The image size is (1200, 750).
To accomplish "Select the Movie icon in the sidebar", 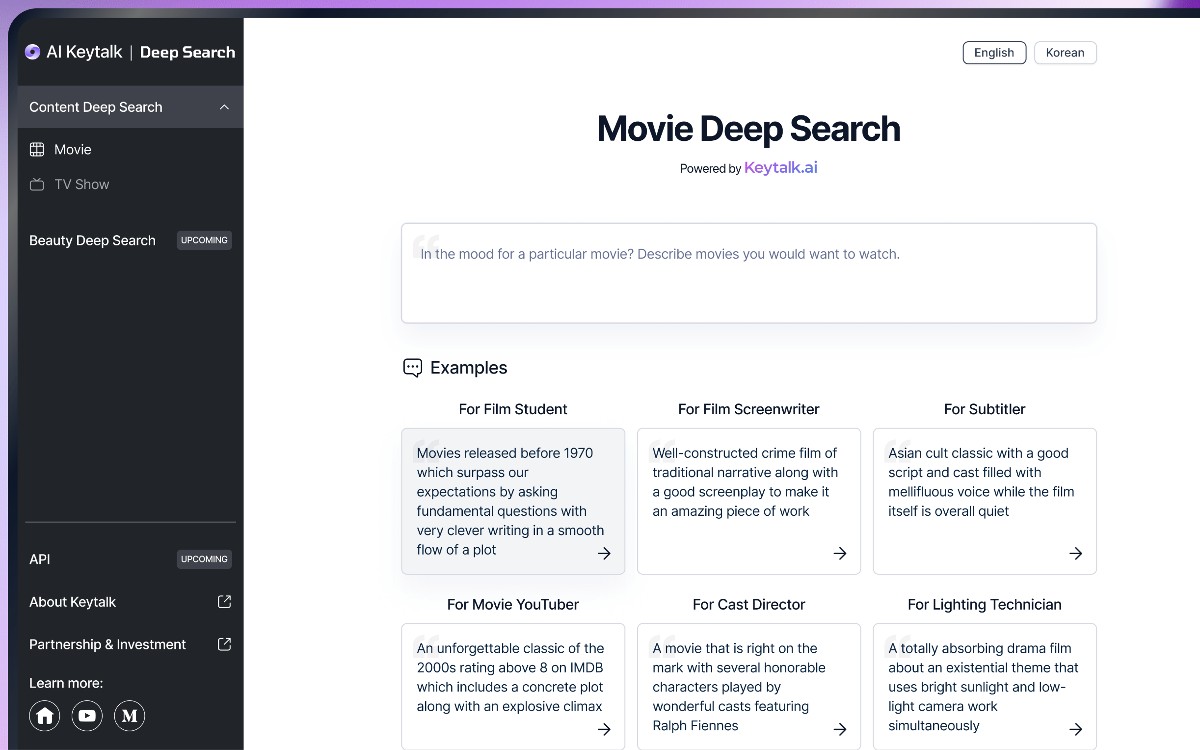I will click(38, 149).
